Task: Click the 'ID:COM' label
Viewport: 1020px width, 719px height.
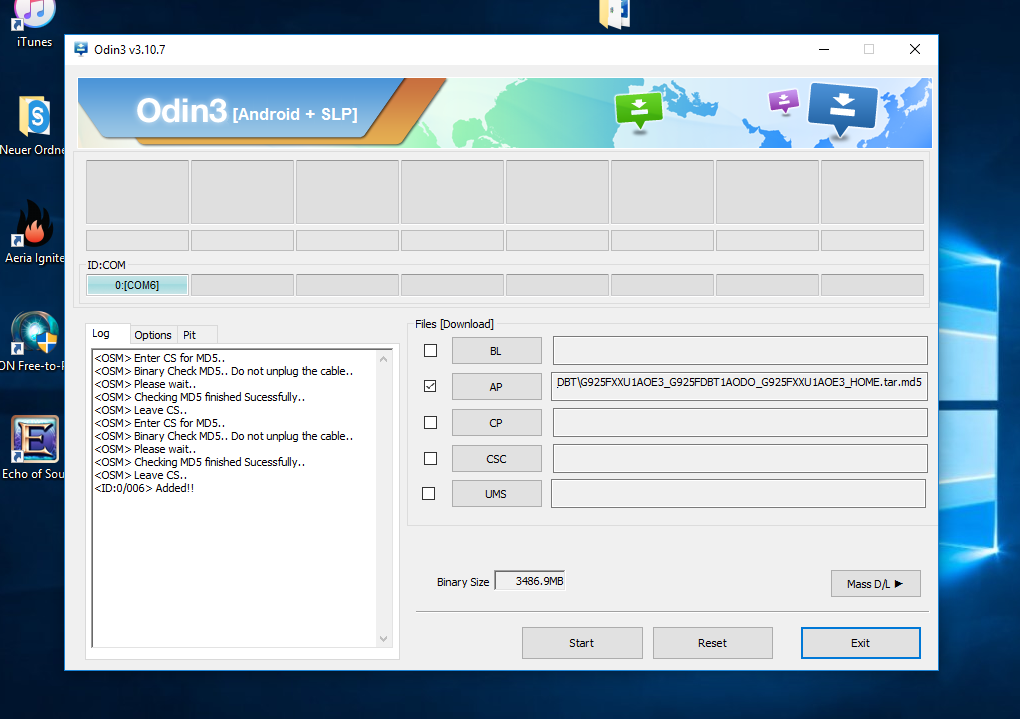Action: click(107, 265)
